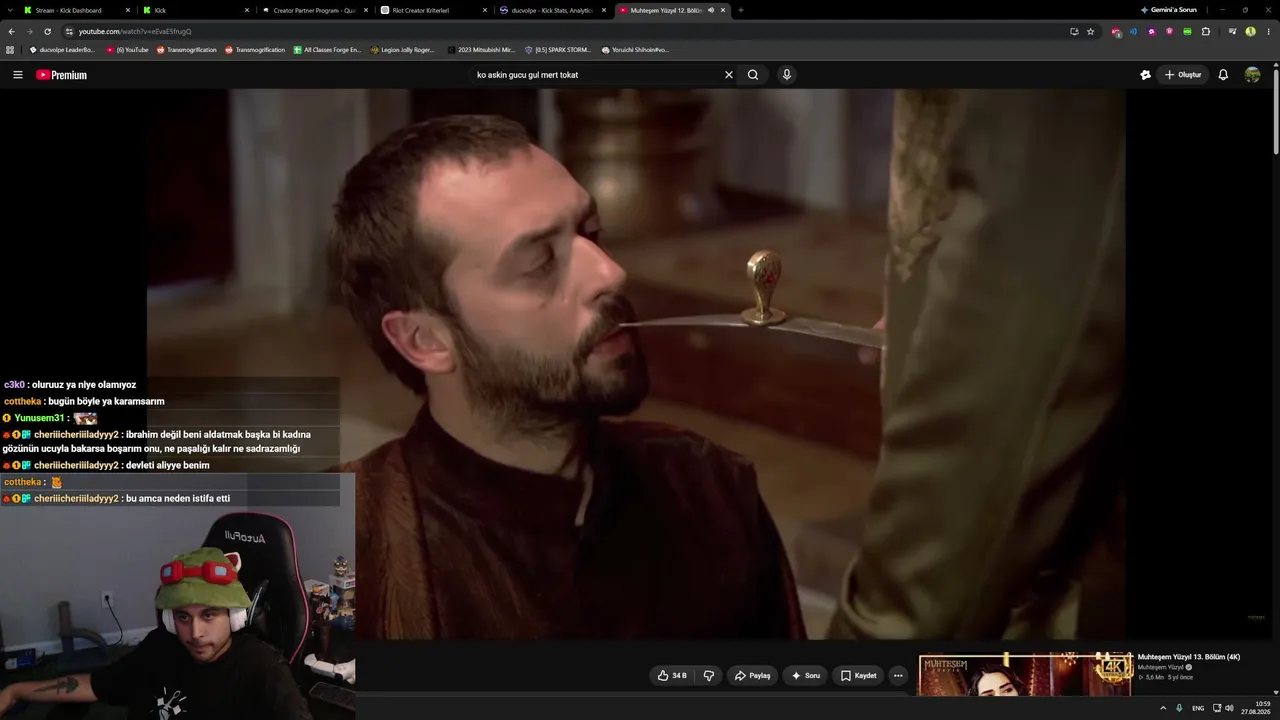Open the Muhteşem Yüzyıl 13. Bölüm thumbnail
This screenshot has height=720, width=1280.
(x=1025, y=674)
